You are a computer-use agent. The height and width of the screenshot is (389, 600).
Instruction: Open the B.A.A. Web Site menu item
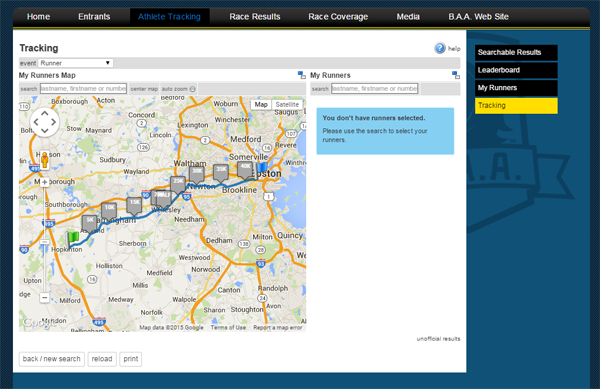pyautogui.click(x=478, y=17)
